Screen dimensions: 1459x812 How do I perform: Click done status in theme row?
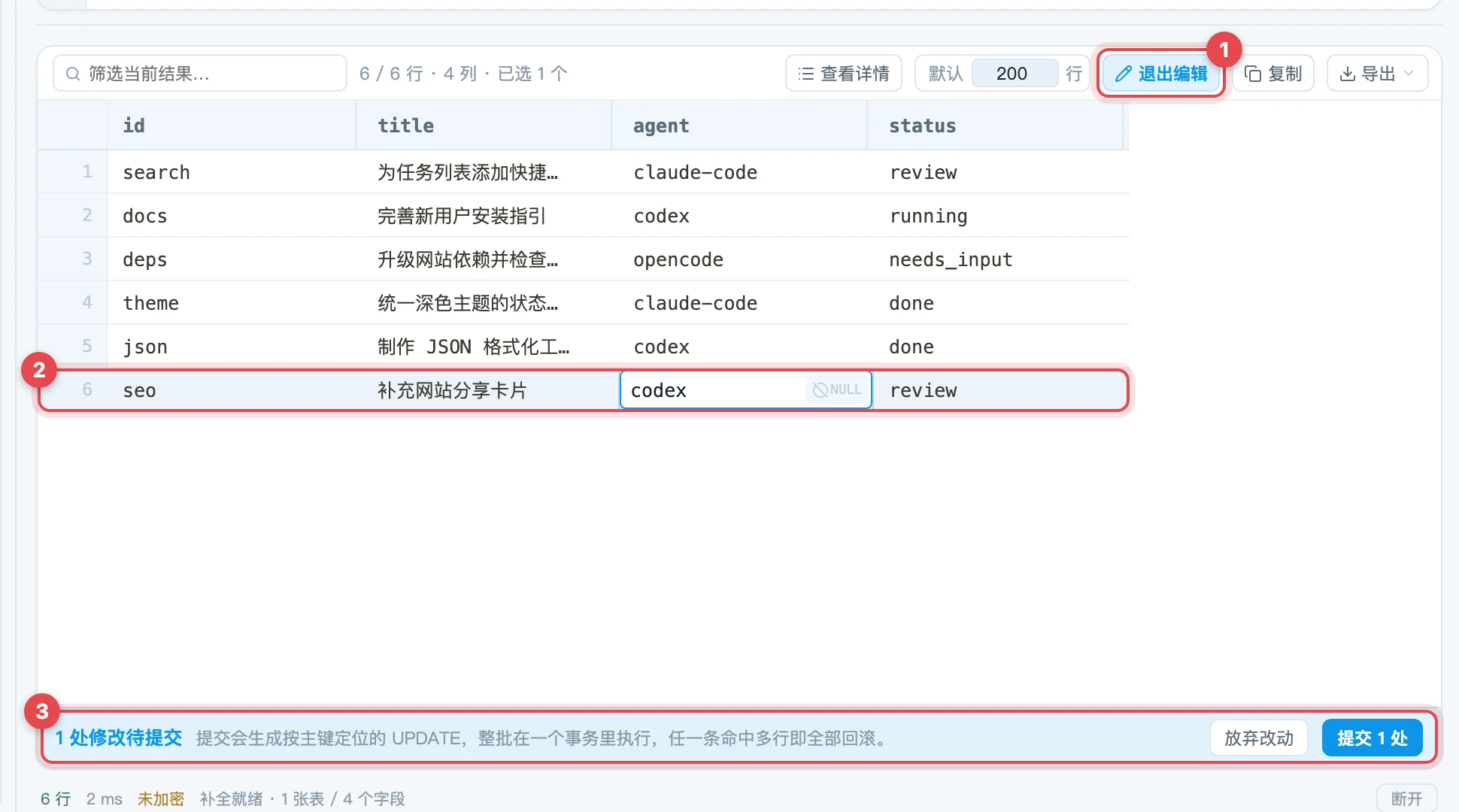[x=995, y=303]
